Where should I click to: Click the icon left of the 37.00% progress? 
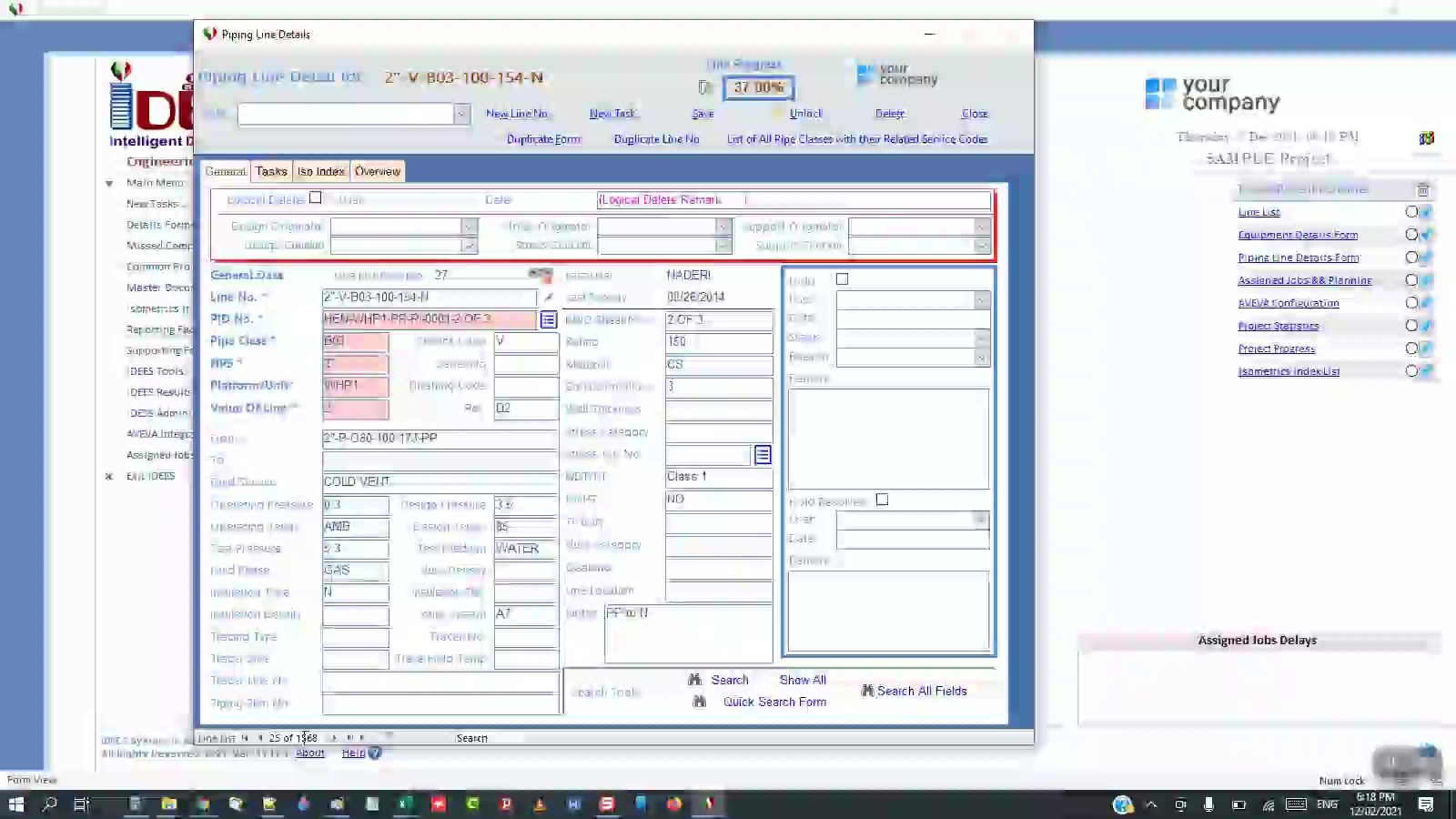tap(704, 87)
